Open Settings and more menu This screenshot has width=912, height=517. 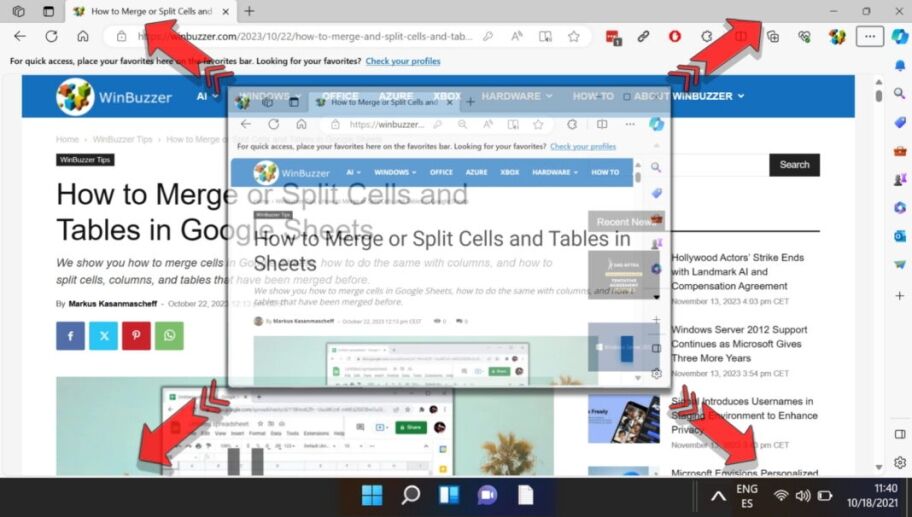870,36
